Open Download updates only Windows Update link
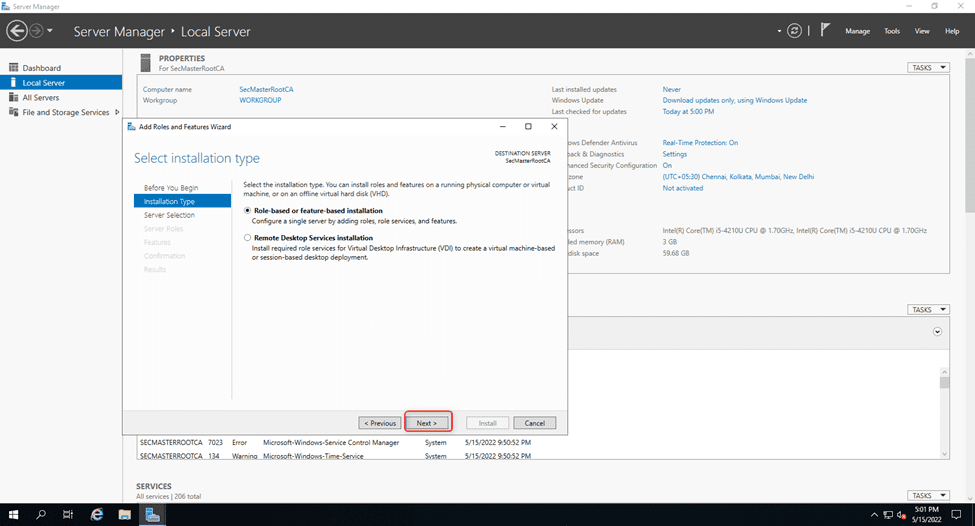This screenshot has height=526, width=975. coord(734,100)
